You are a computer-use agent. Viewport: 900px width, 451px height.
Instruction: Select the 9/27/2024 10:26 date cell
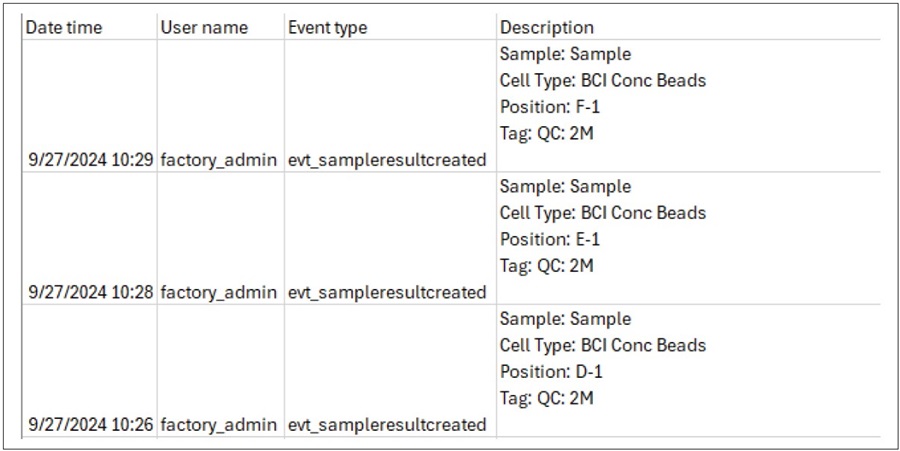[x=91, y=425]
